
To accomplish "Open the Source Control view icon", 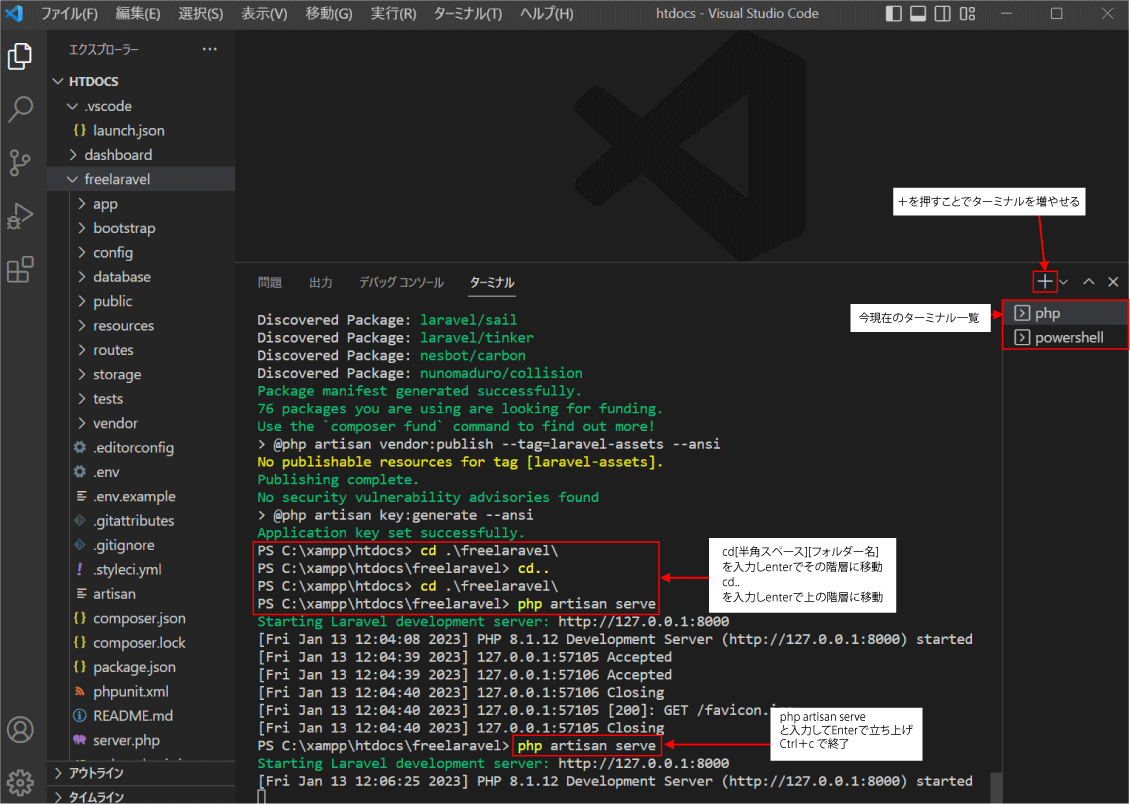I will (20, 162).
